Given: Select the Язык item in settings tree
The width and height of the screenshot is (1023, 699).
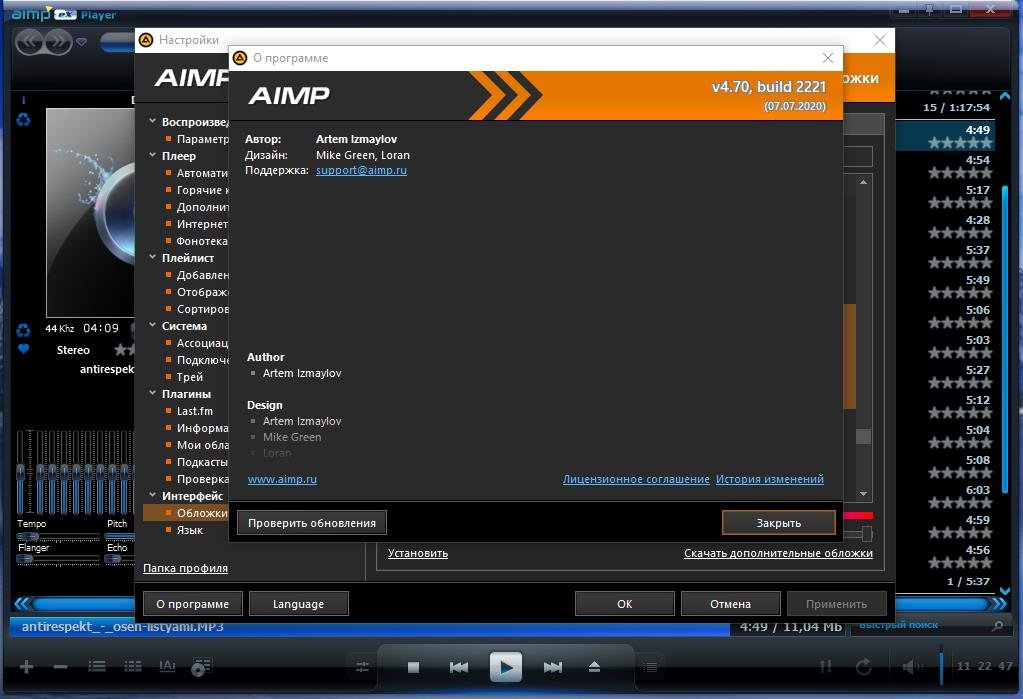Looking at the screenshot, I should [x=189, y=530].
